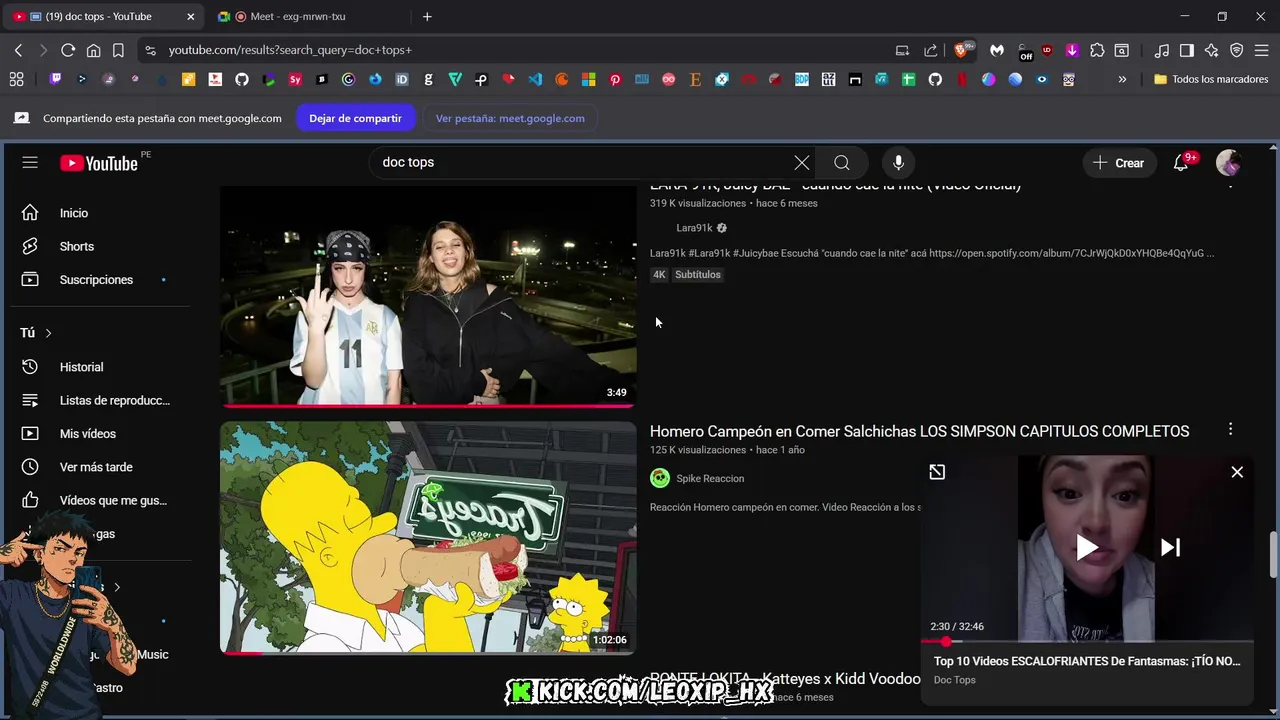The height and width of the screenshot is (720, 1280).
Task: Open the VS Code bookmark
Action: point(535,79)
